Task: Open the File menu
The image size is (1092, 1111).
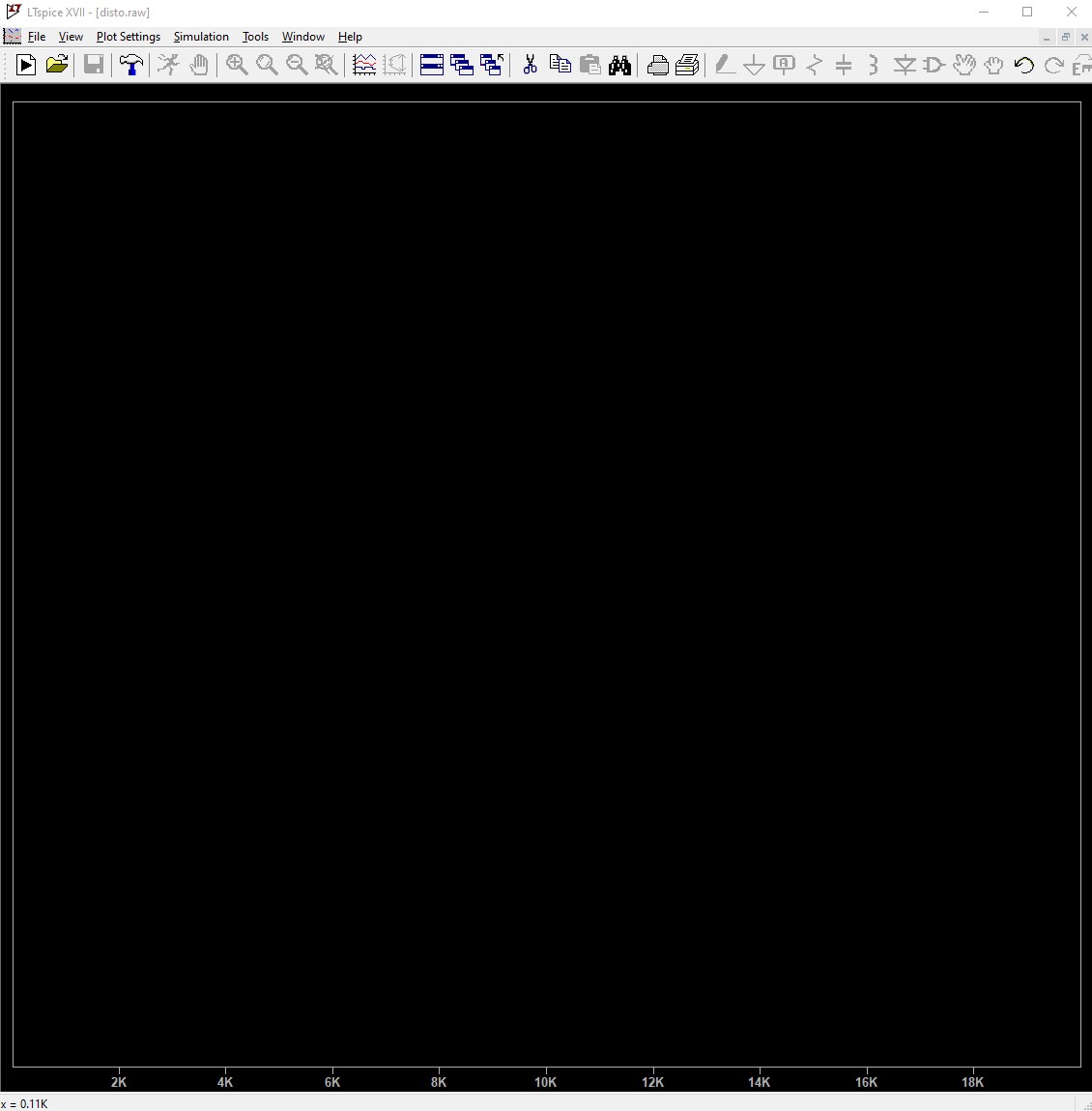Action: (36, 36)
